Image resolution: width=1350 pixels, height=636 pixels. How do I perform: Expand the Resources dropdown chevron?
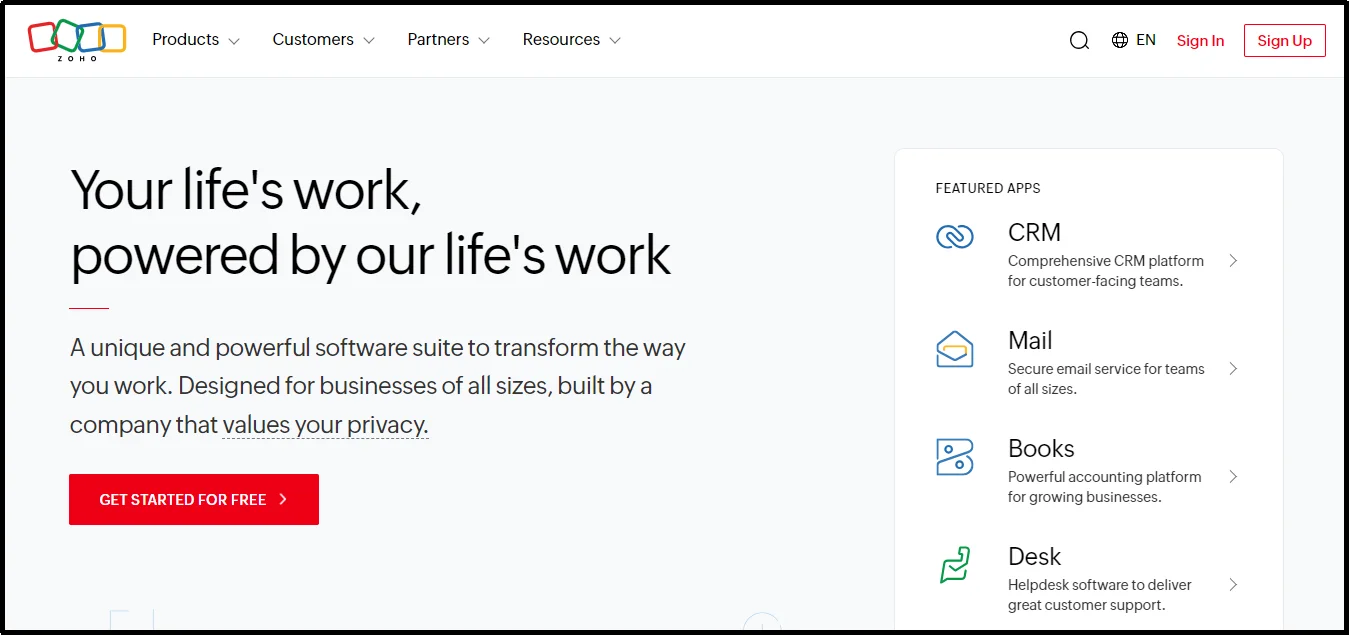[x=615, y=41]
